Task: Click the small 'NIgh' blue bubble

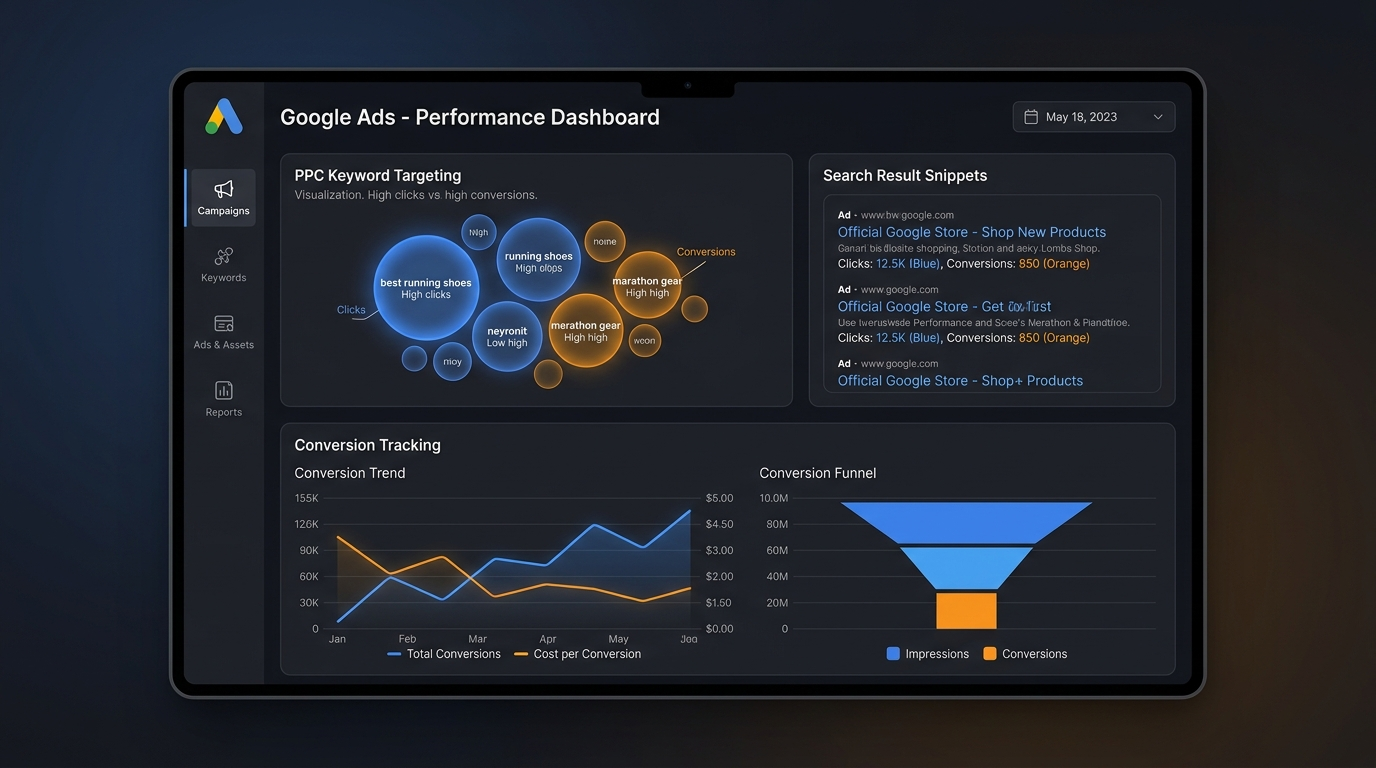Action: pos(479,232)
